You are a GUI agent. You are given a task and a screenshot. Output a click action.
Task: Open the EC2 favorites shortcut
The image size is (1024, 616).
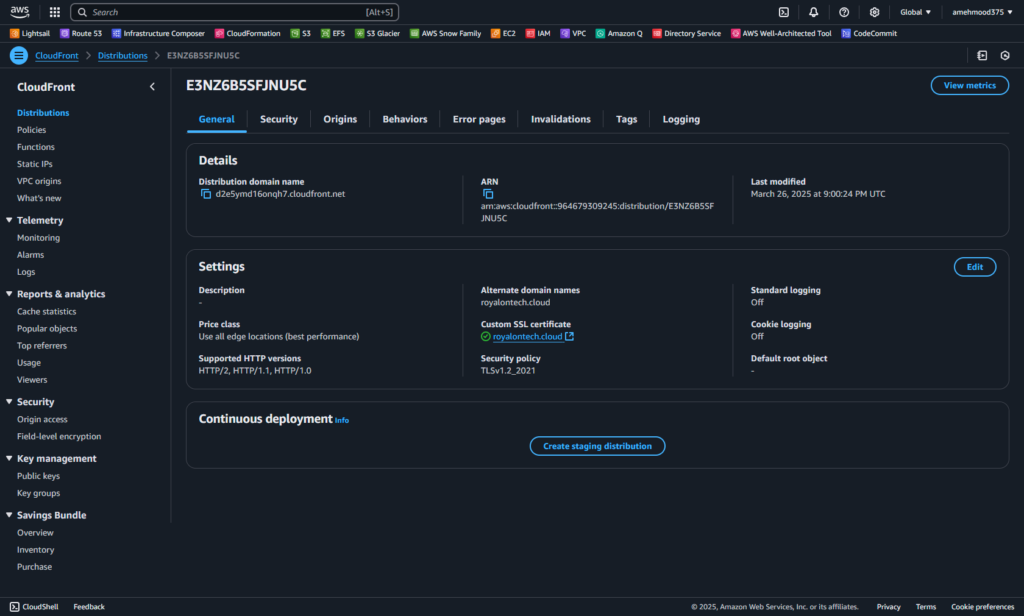pos(504,33)
